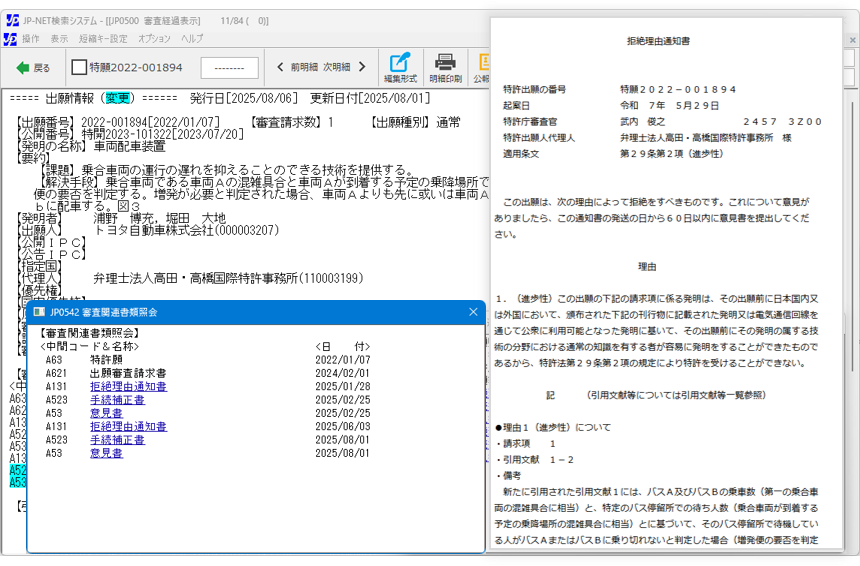This screenshot has height=566, width=860.
Task: Open the 操作 menu
Action: click(31, 38)
